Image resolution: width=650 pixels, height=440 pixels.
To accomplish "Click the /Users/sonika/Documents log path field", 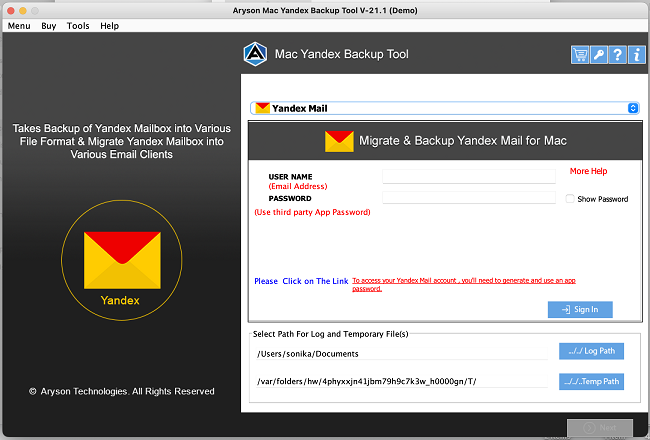I will pos(402,354).
